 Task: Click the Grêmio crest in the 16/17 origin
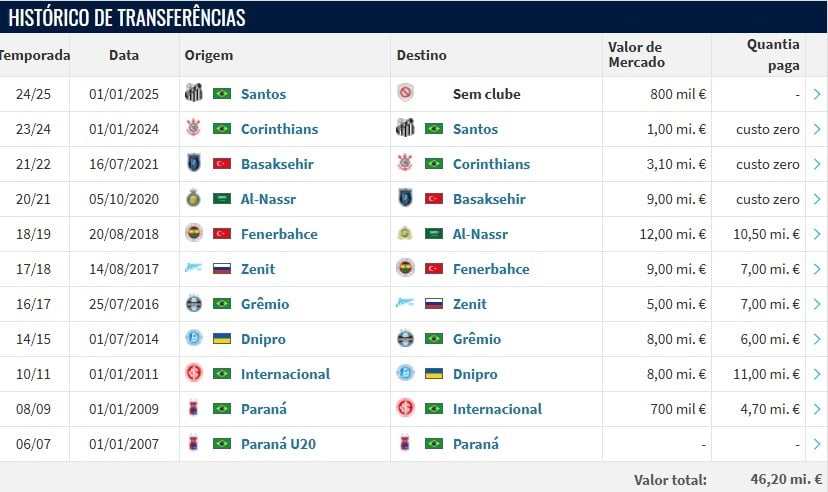click(x=194, y=304)
